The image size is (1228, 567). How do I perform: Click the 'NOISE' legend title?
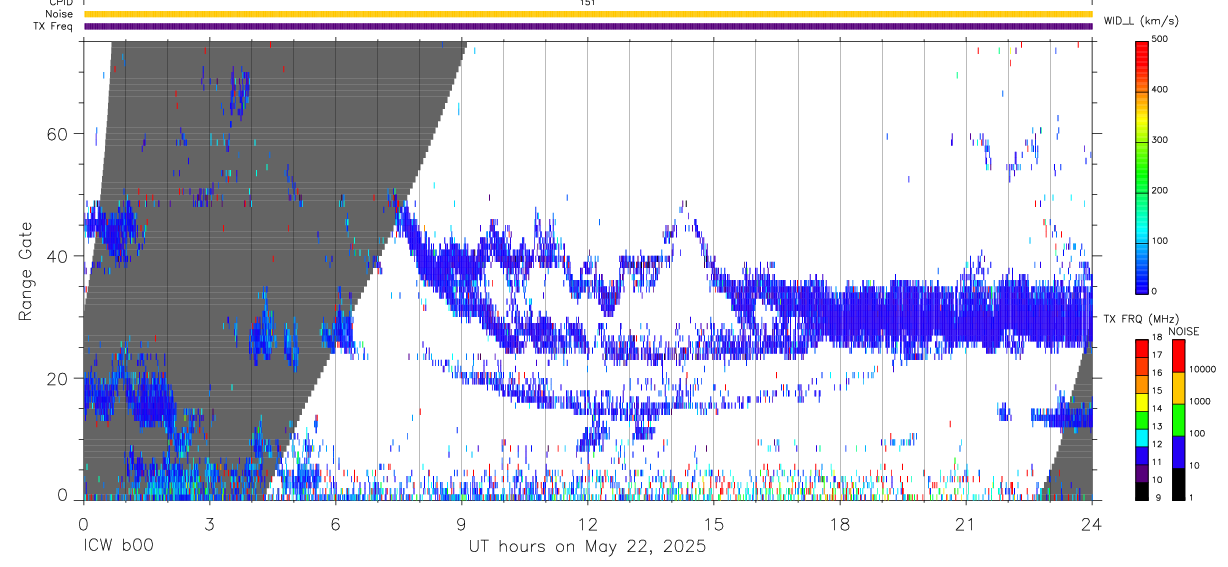1184,331
